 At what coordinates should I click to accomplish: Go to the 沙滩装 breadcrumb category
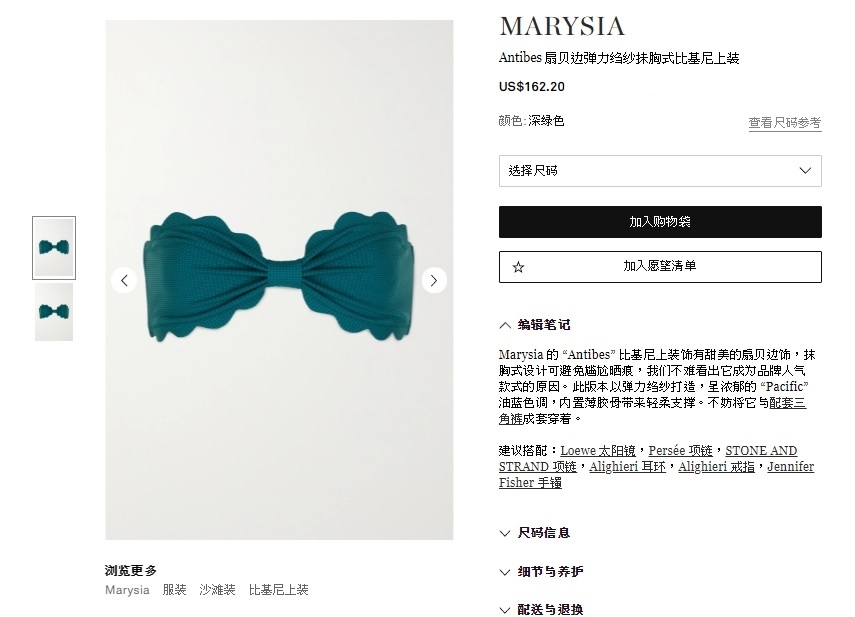click(x=217, y=590)
